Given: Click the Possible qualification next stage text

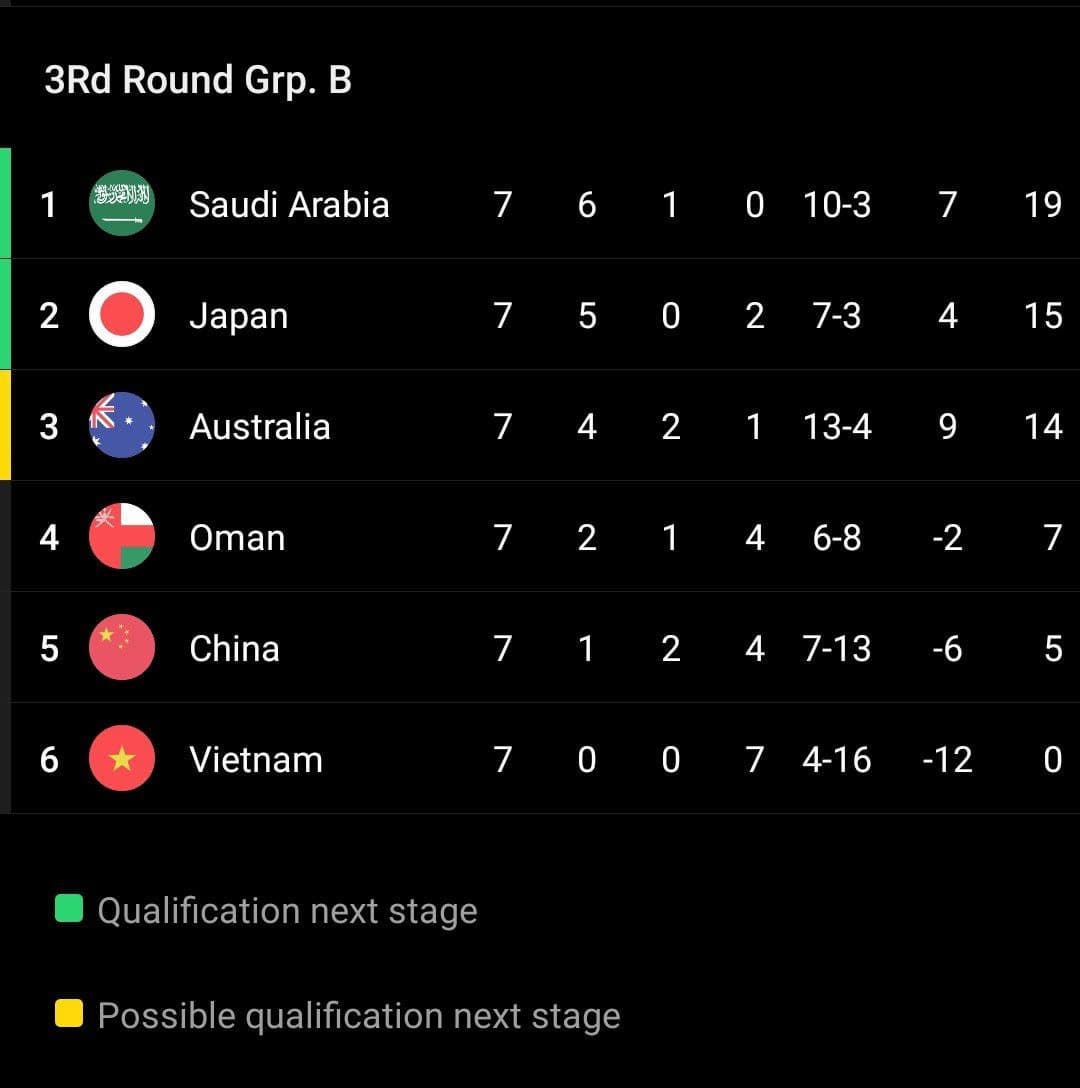Looking at the screenshot, I should coord(359,1016).
